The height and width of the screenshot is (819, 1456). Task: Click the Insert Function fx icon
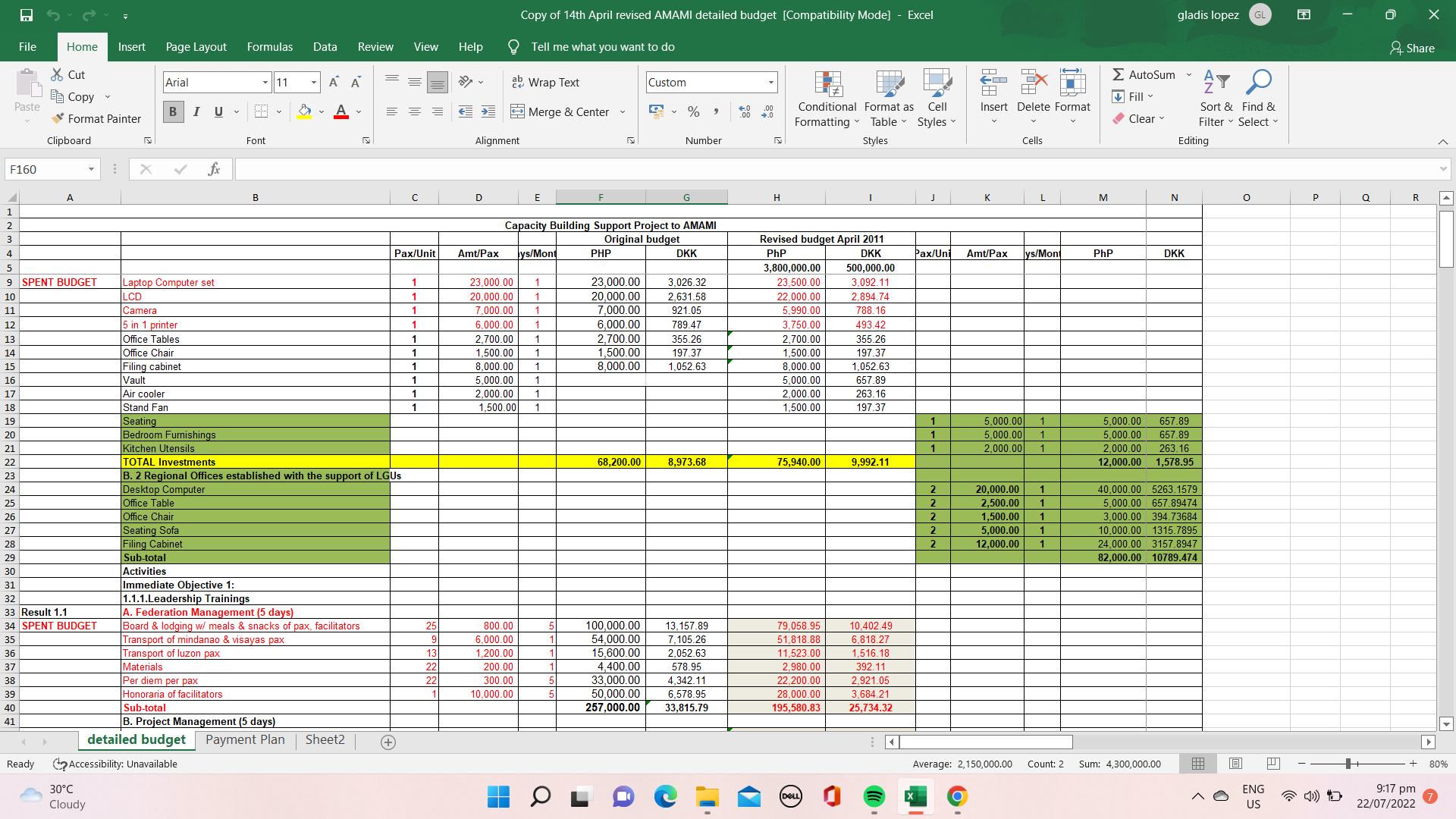[214, 169]
